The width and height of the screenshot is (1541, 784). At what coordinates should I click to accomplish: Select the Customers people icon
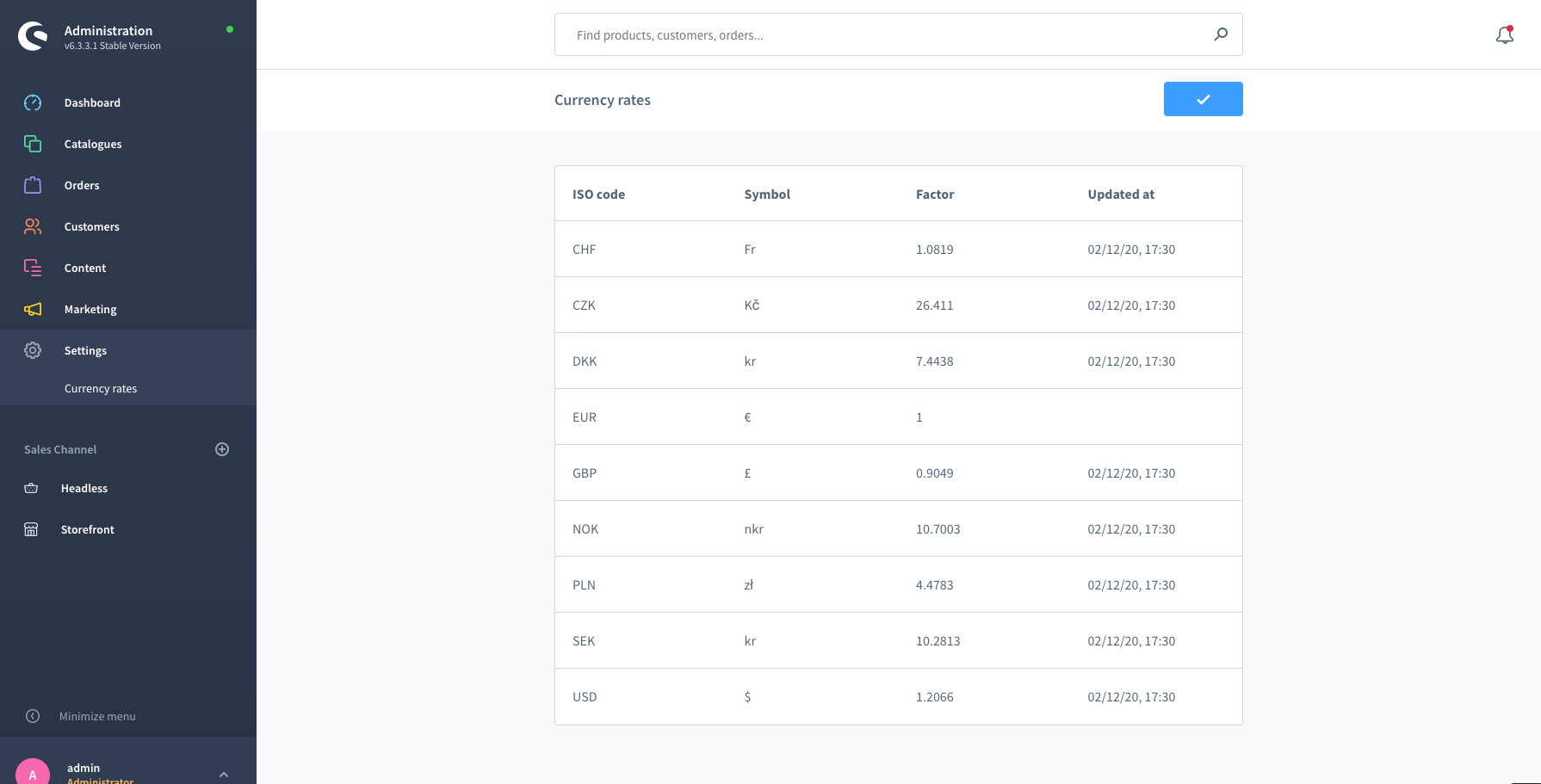(33, 226)
